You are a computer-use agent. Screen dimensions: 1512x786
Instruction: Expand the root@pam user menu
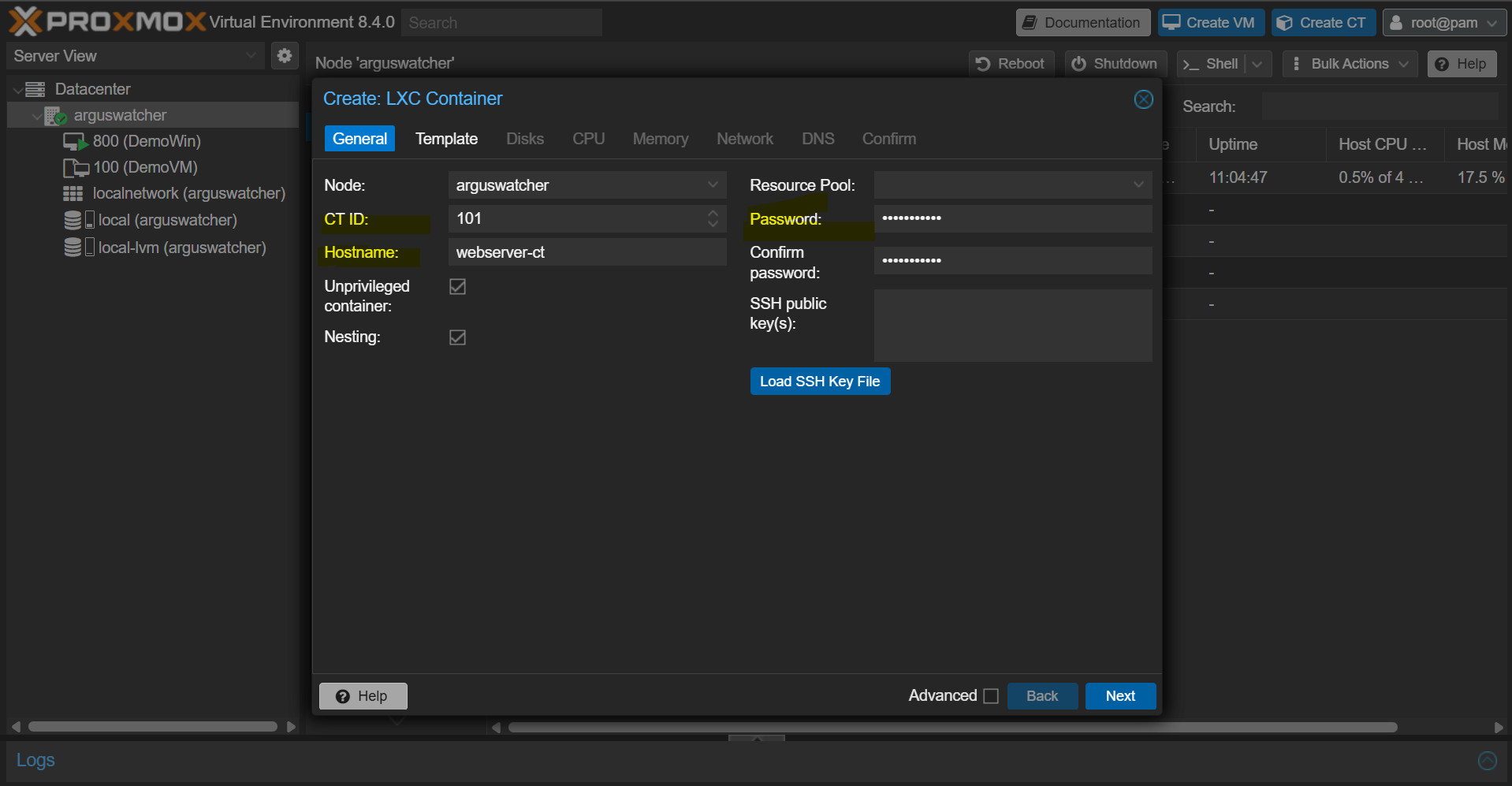click(x=1444, y=23)
